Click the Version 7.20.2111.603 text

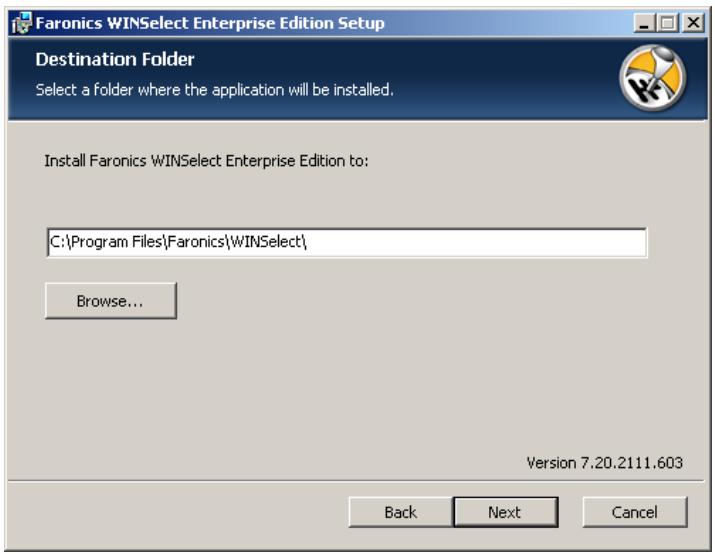pyautogui.click(x=605, y=463)
